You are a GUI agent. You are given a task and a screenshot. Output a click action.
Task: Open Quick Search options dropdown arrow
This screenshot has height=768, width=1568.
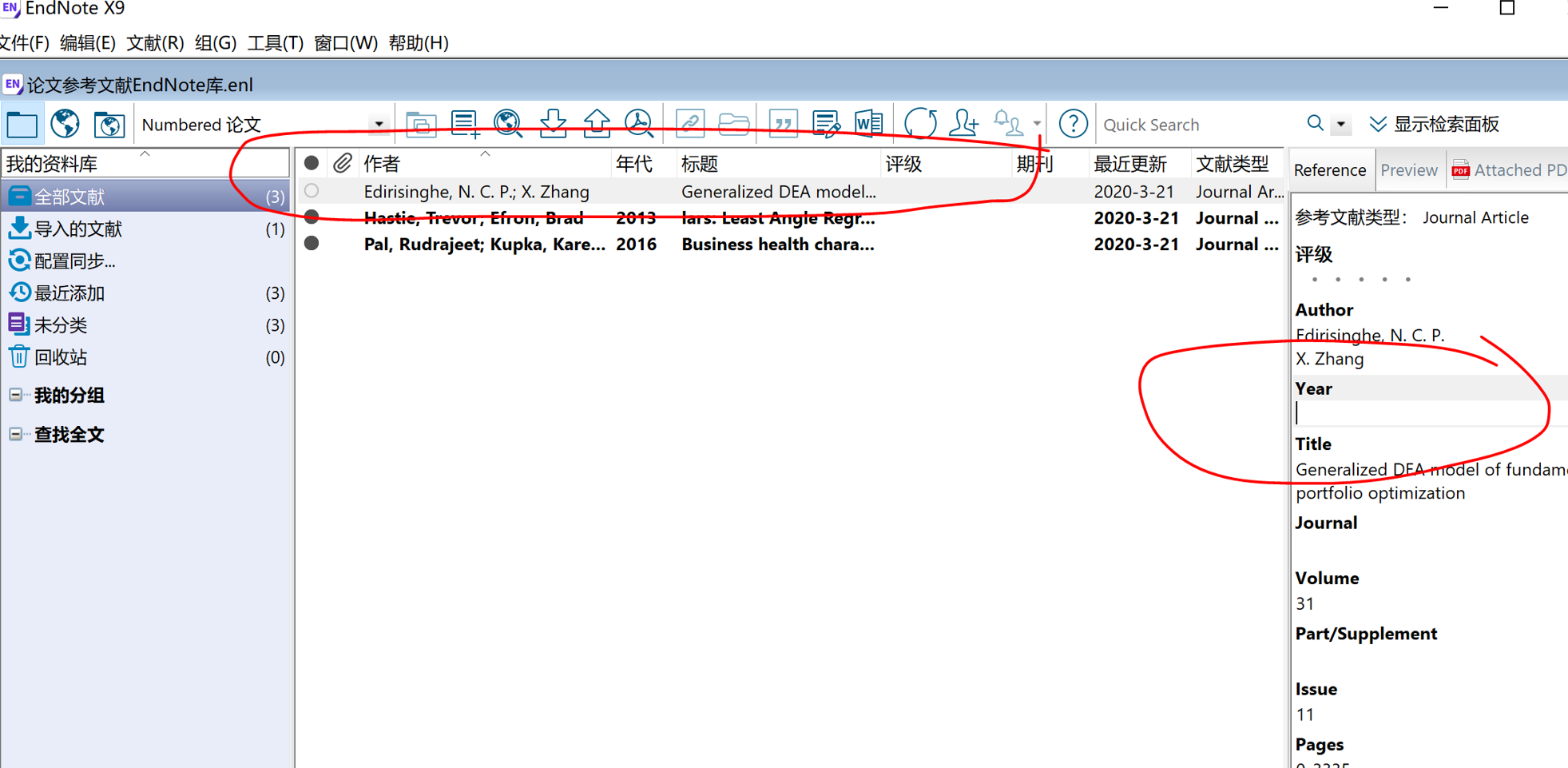click(x=1341, y=125)
